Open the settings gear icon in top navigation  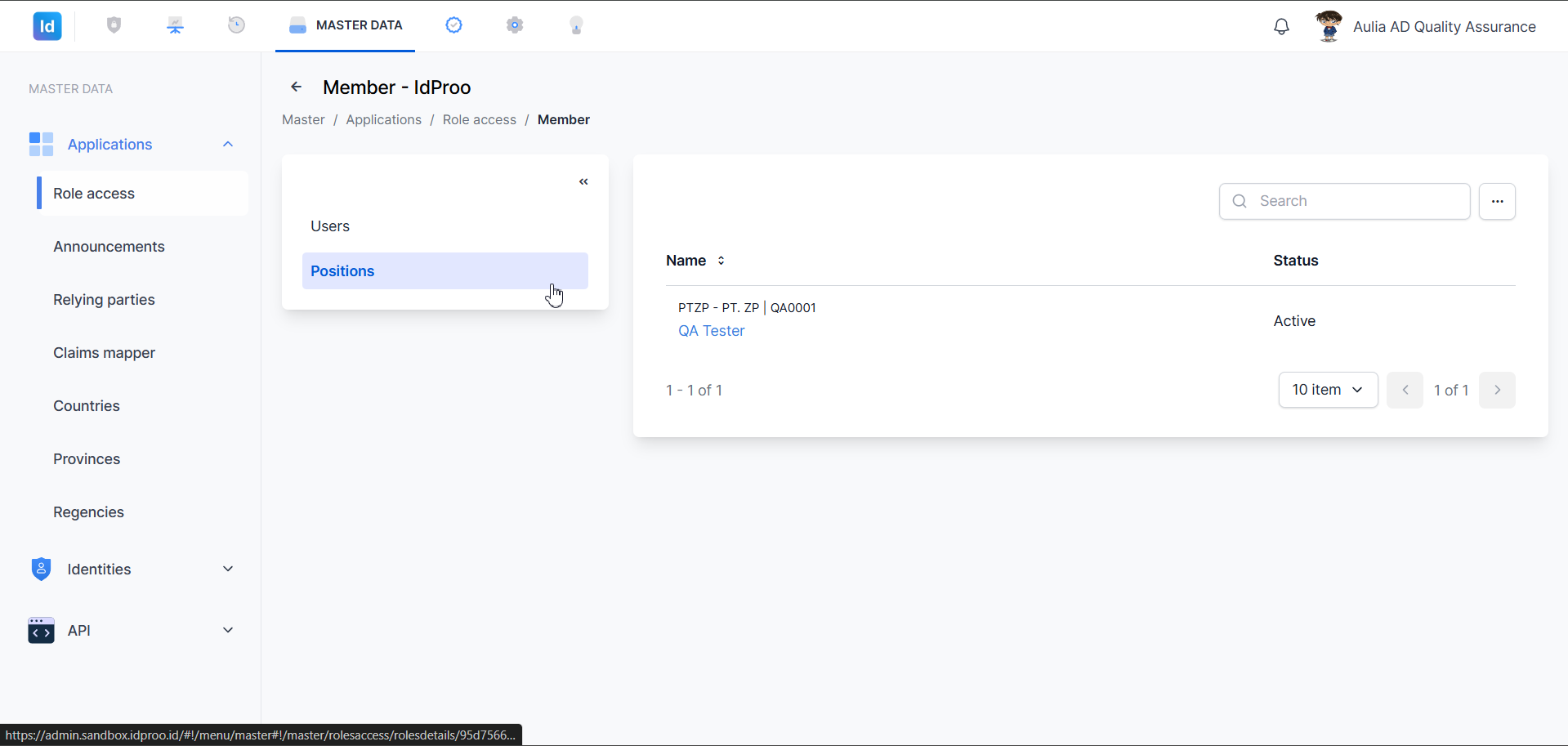click(x=515, y=25)
